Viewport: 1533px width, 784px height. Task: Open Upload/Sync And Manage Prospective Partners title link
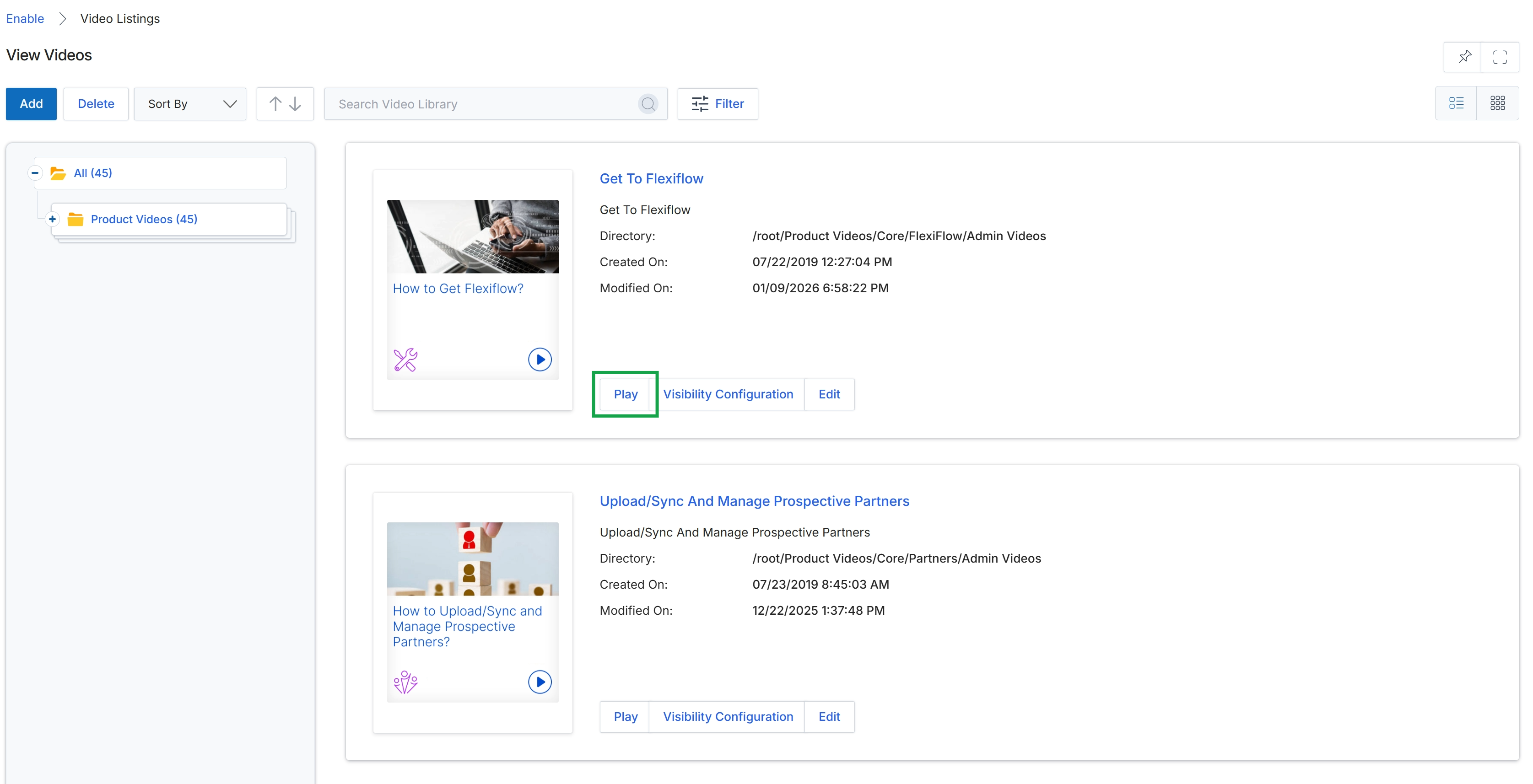pyautogui.click(x=754, y=501)
